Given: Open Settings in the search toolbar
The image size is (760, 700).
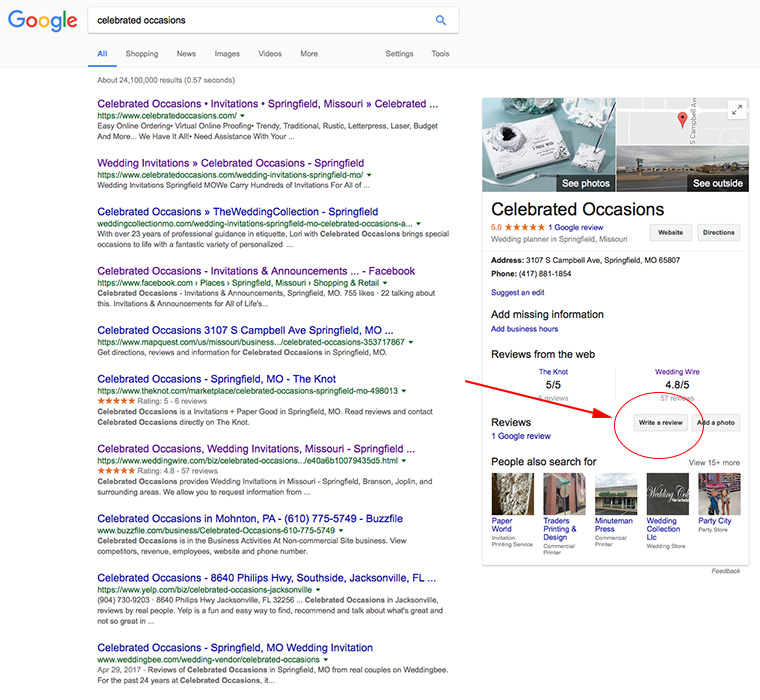Looking at the screenshot, I should coord(399,54).
